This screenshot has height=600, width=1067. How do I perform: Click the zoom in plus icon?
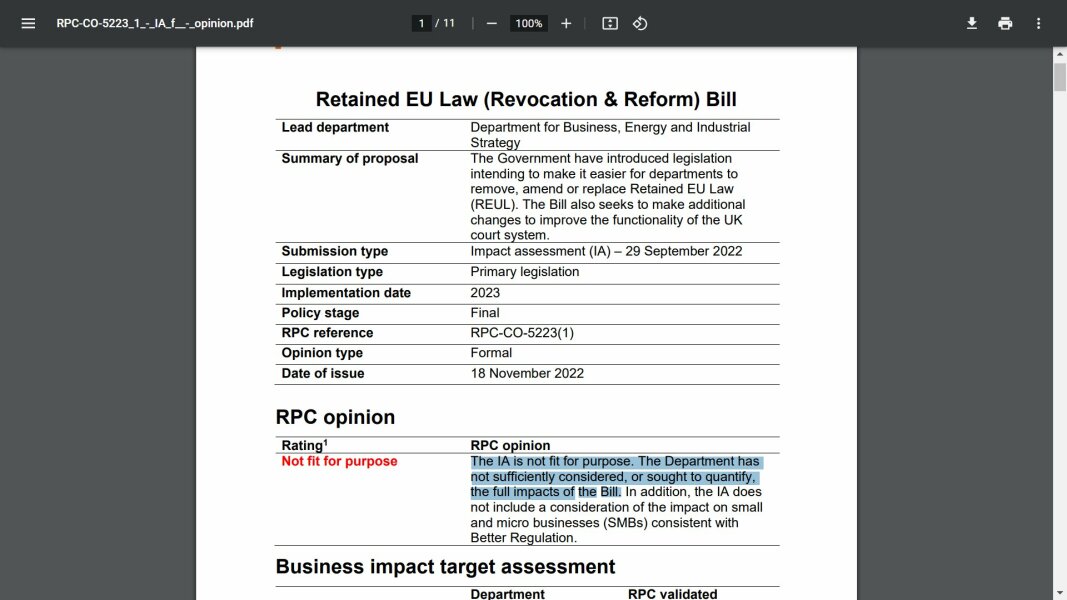click(x=566, y=23)
